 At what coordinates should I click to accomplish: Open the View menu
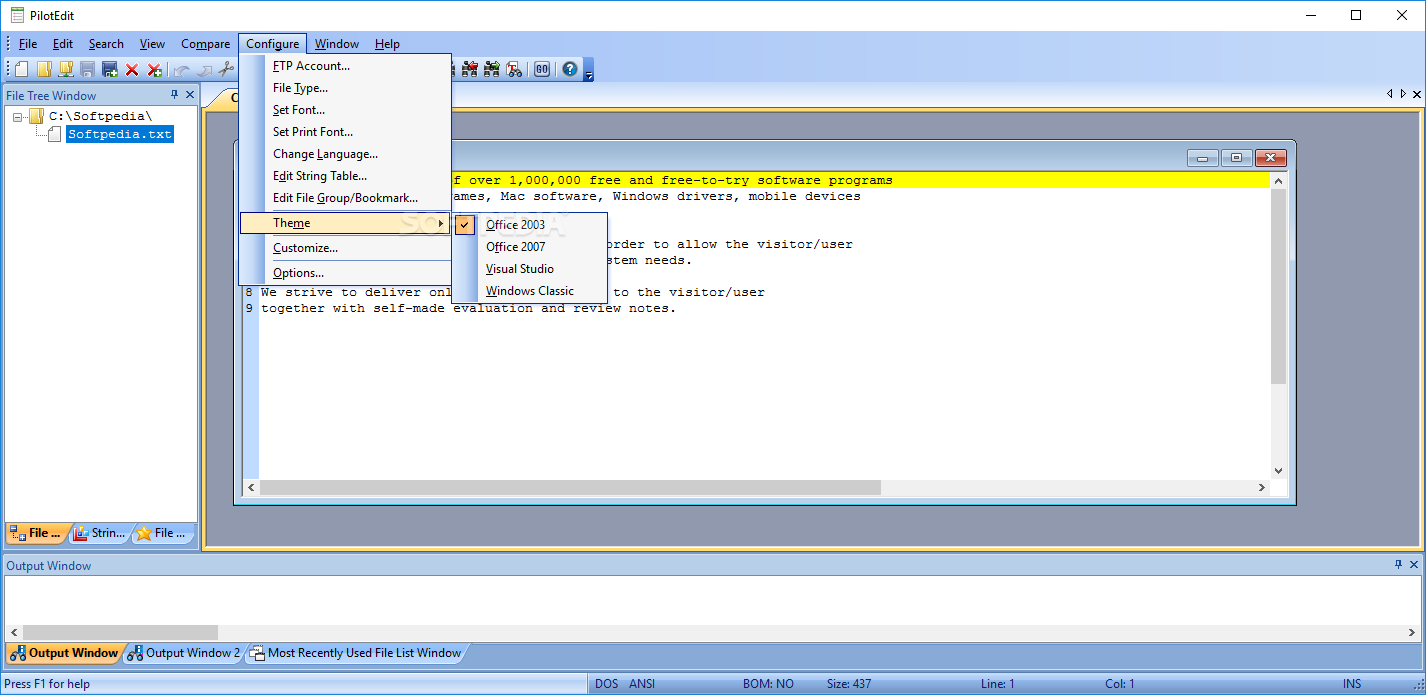(x=152, y=44)
